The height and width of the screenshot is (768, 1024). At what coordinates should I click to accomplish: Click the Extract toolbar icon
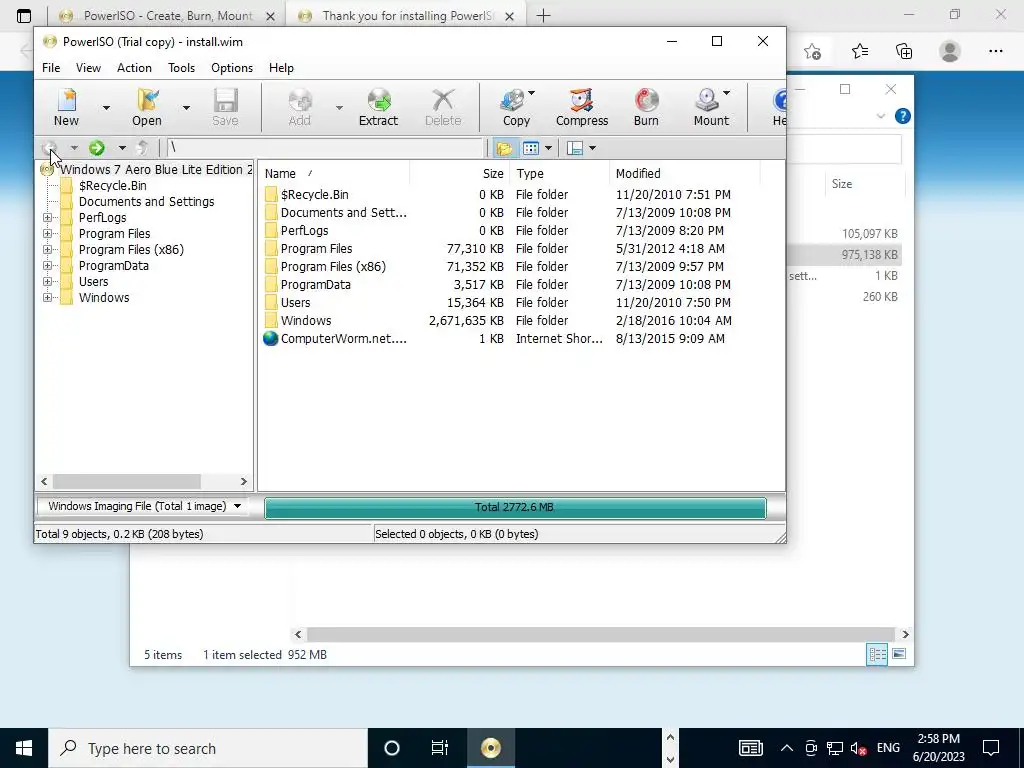[378, 107]
